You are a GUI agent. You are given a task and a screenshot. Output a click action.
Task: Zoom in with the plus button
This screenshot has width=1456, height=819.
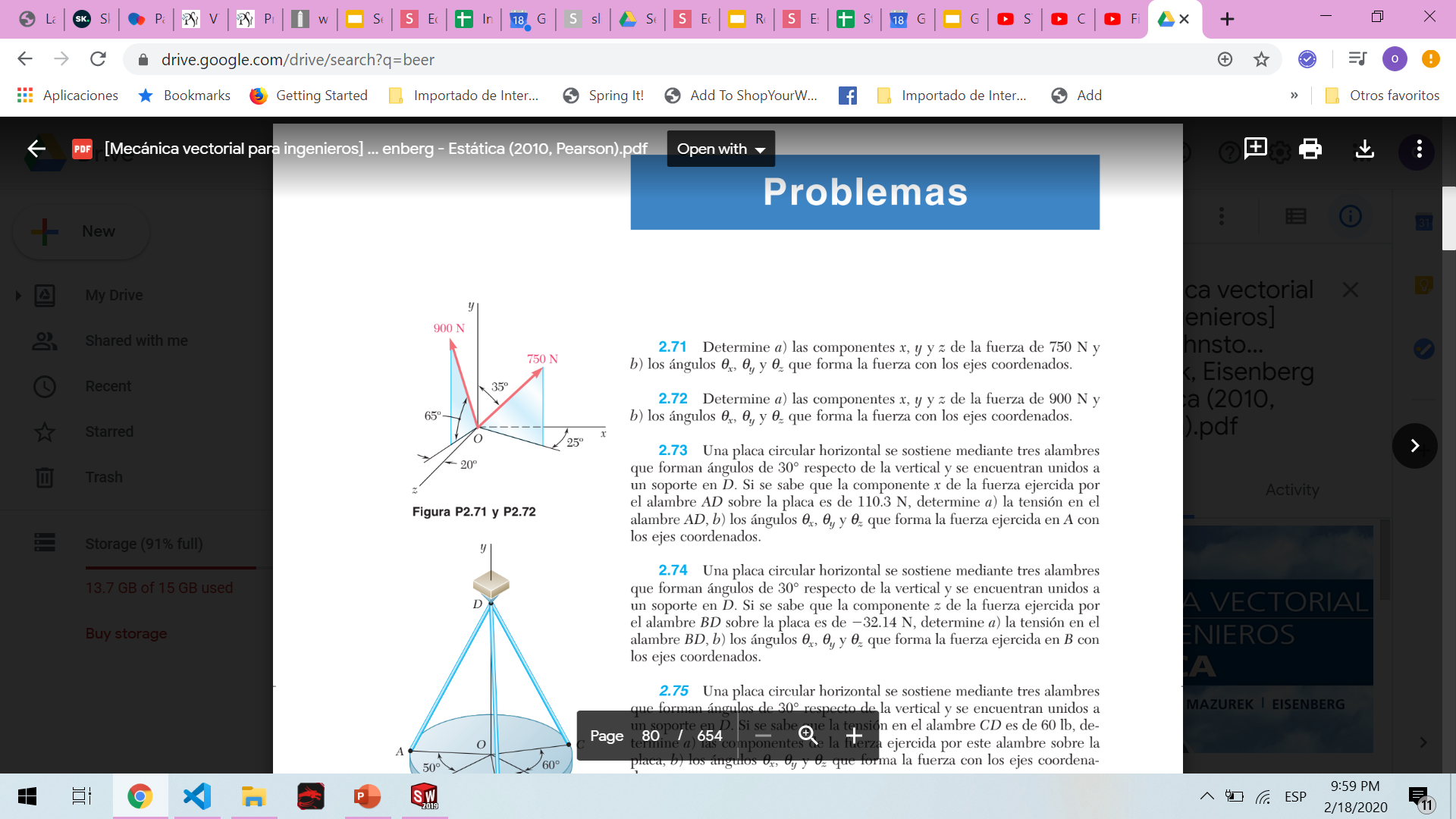tap(854, 736)
